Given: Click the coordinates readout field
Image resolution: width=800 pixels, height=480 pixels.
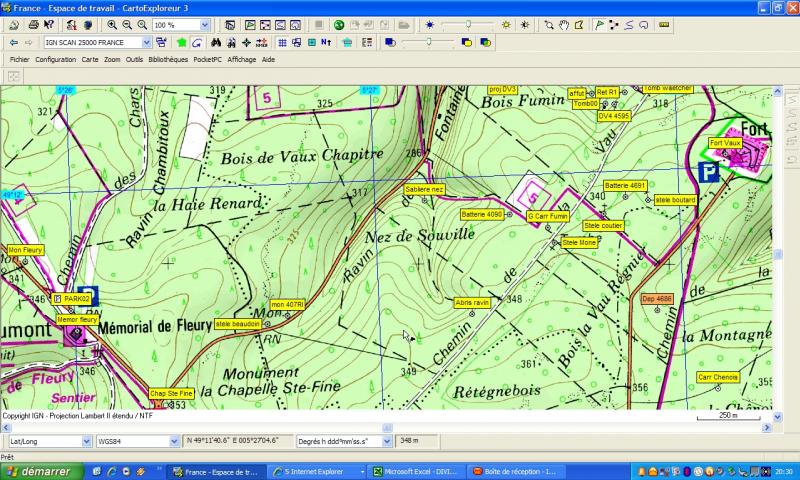Looking at the screenshot, I should 238,441.
